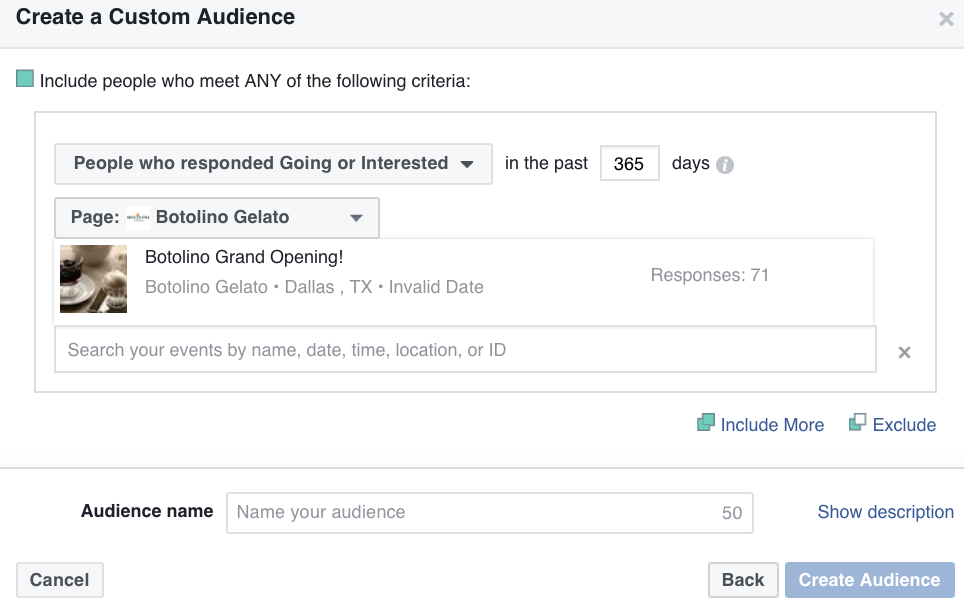Click 'Botolino Gelato • Dallas, TX • Invalid Date' text

pos(314,287)
